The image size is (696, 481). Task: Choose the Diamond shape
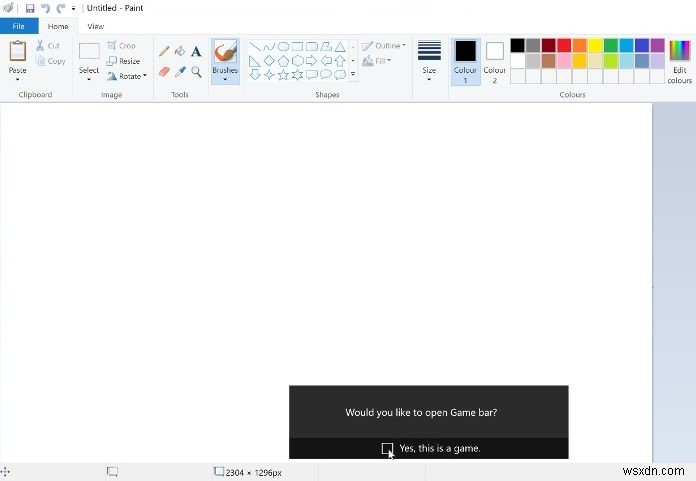pyautogui.click(x=269, y=60)
